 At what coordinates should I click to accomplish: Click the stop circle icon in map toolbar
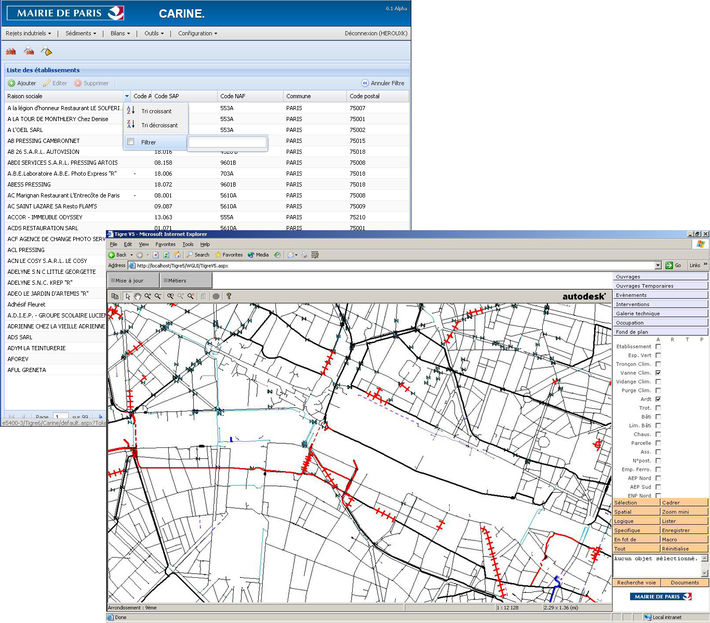(216, 296)
